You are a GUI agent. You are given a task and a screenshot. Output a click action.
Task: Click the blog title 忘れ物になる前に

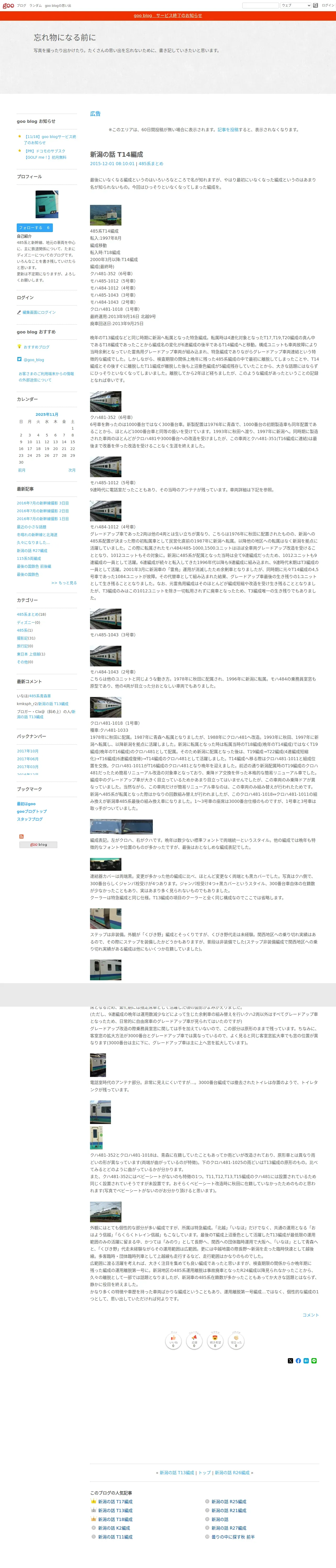(x=65, y=38)
